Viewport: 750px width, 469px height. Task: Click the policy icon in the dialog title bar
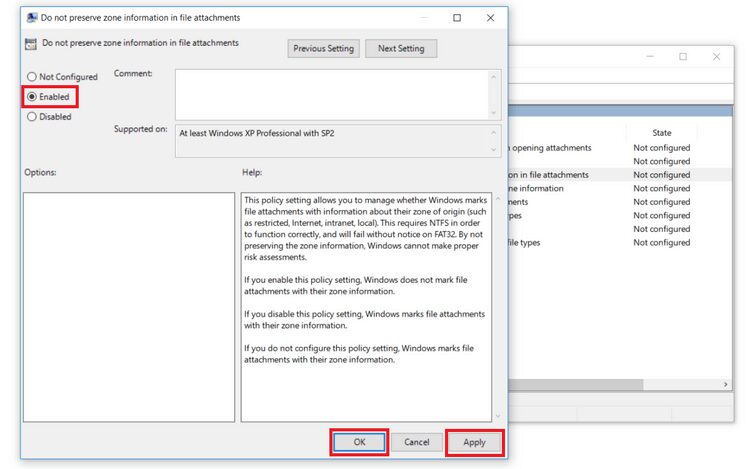(32, 18)
